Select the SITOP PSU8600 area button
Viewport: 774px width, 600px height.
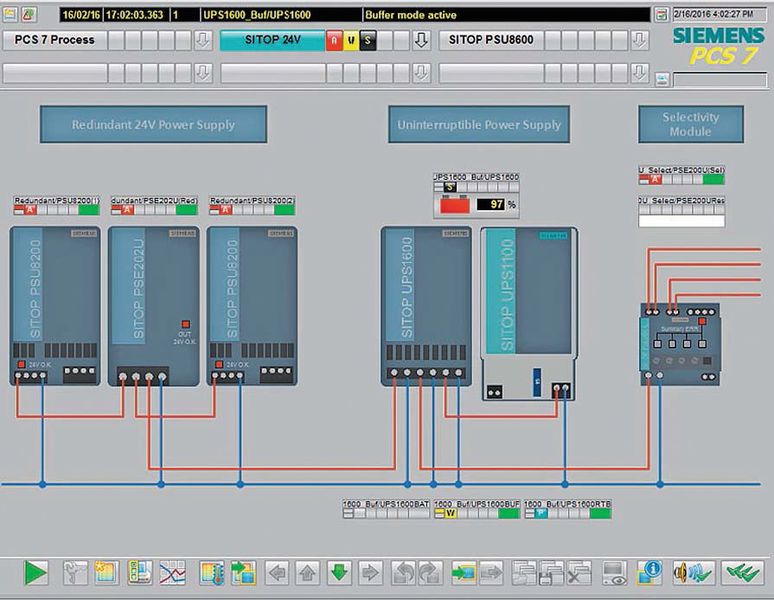[491, 40]
